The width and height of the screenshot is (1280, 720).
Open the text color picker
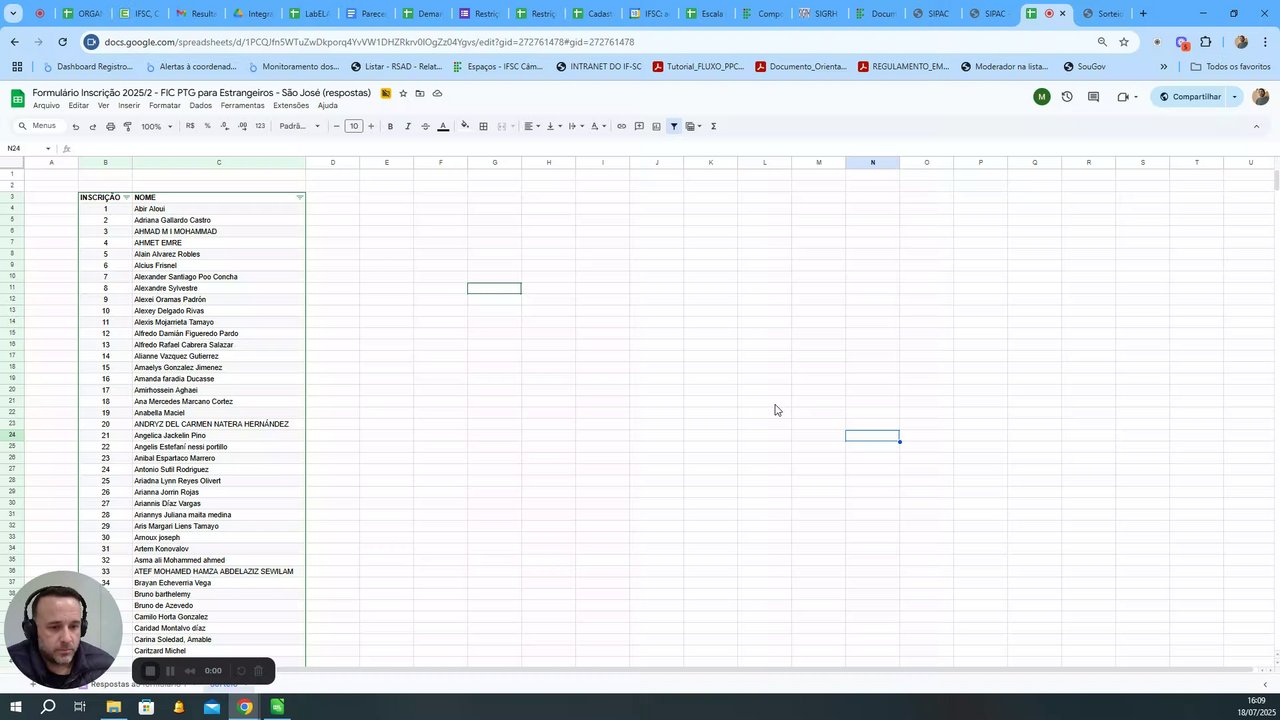pos(443,126)
